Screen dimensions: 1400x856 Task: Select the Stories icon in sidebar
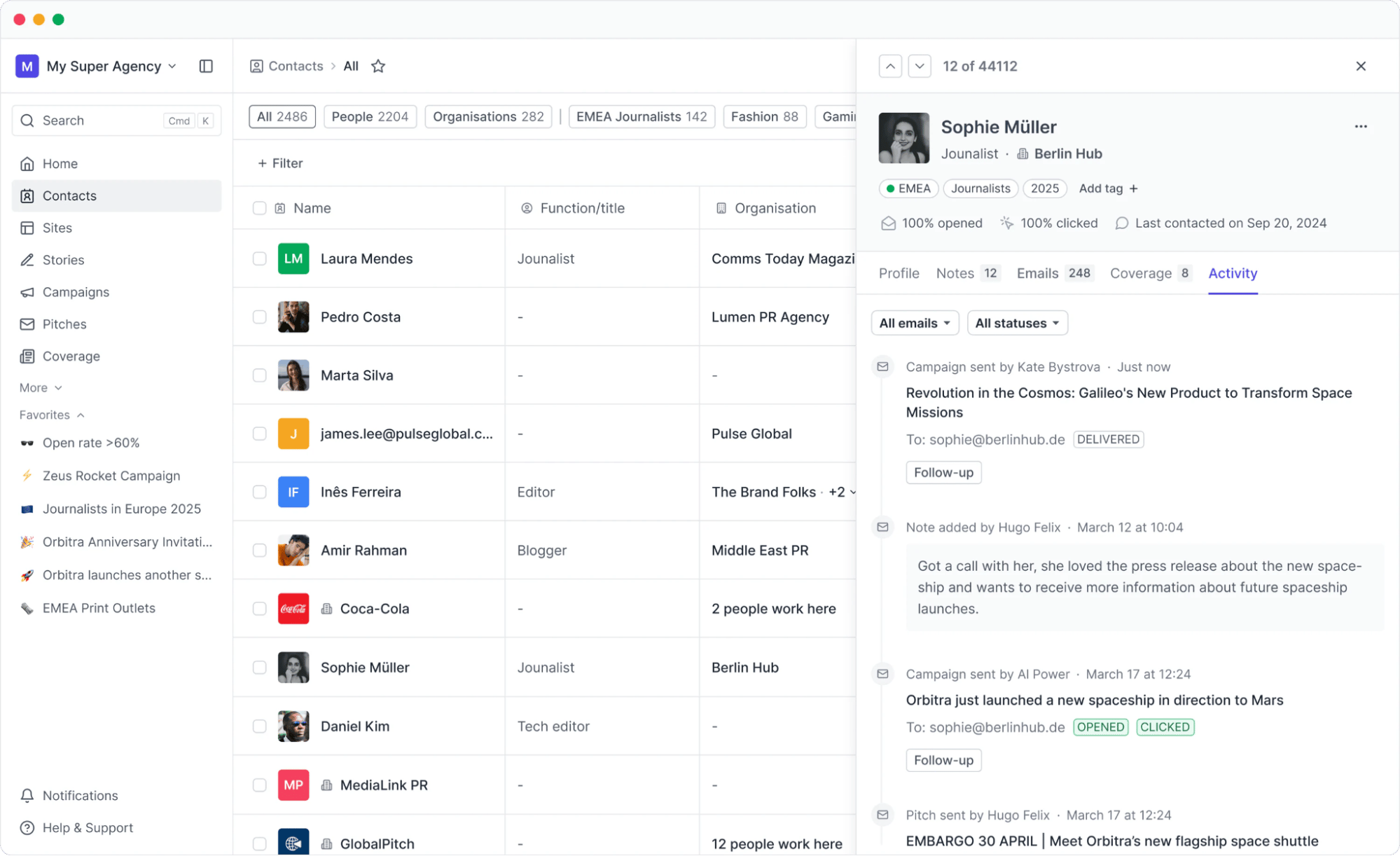pos(27,260)
